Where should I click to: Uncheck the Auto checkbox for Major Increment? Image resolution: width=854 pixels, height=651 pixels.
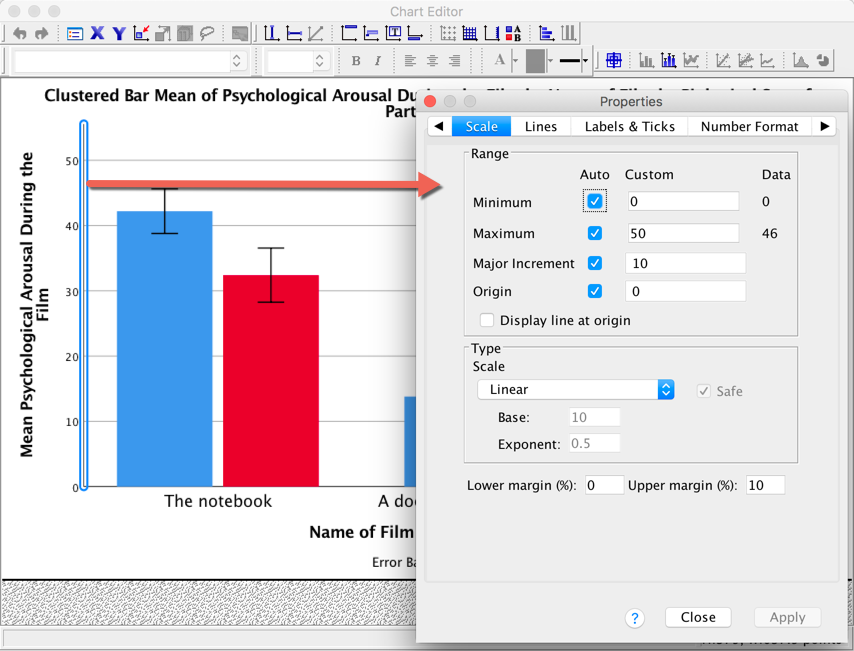(595, 264)
